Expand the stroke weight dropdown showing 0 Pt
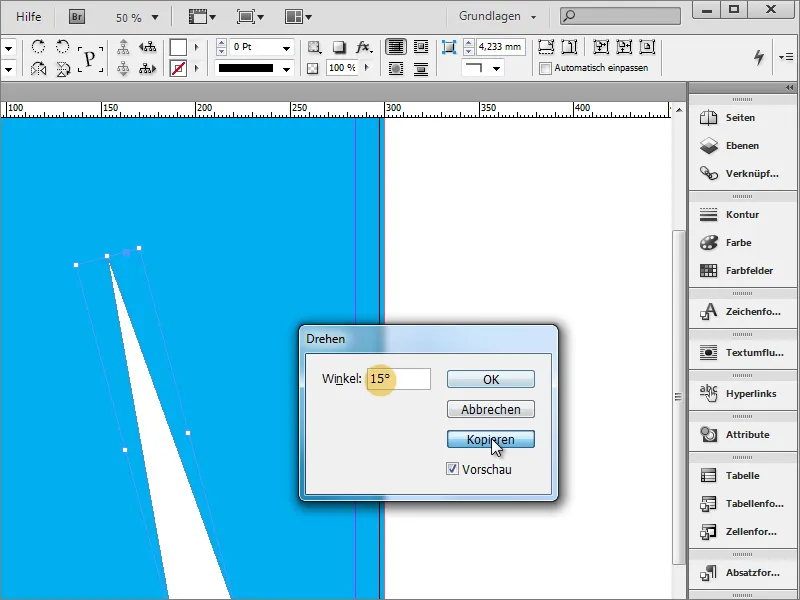Screen dimensions: 800x600 (286, 47)
